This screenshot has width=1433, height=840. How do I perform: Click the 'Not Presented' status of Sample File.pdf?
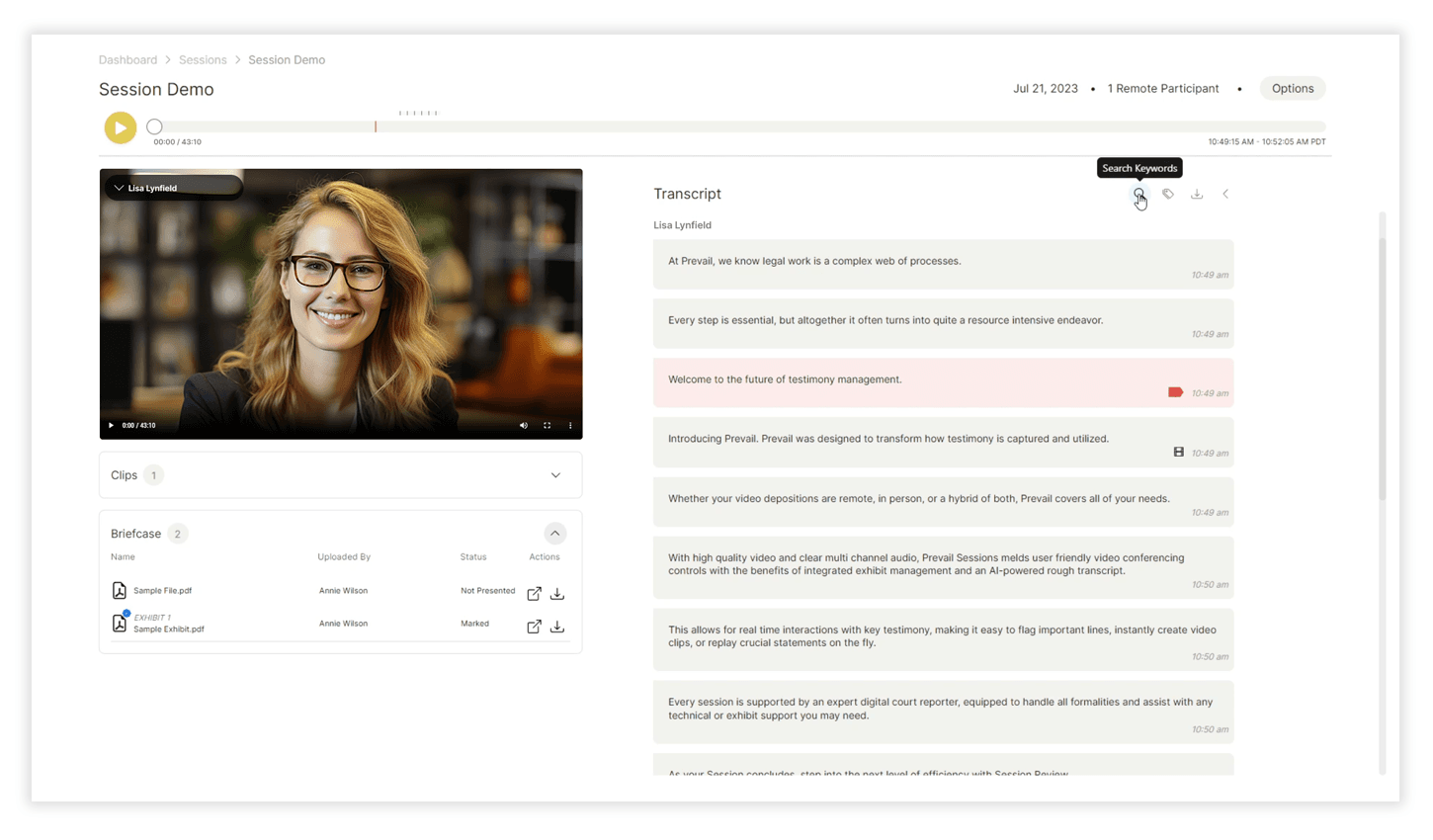click(x=487, y=591)
